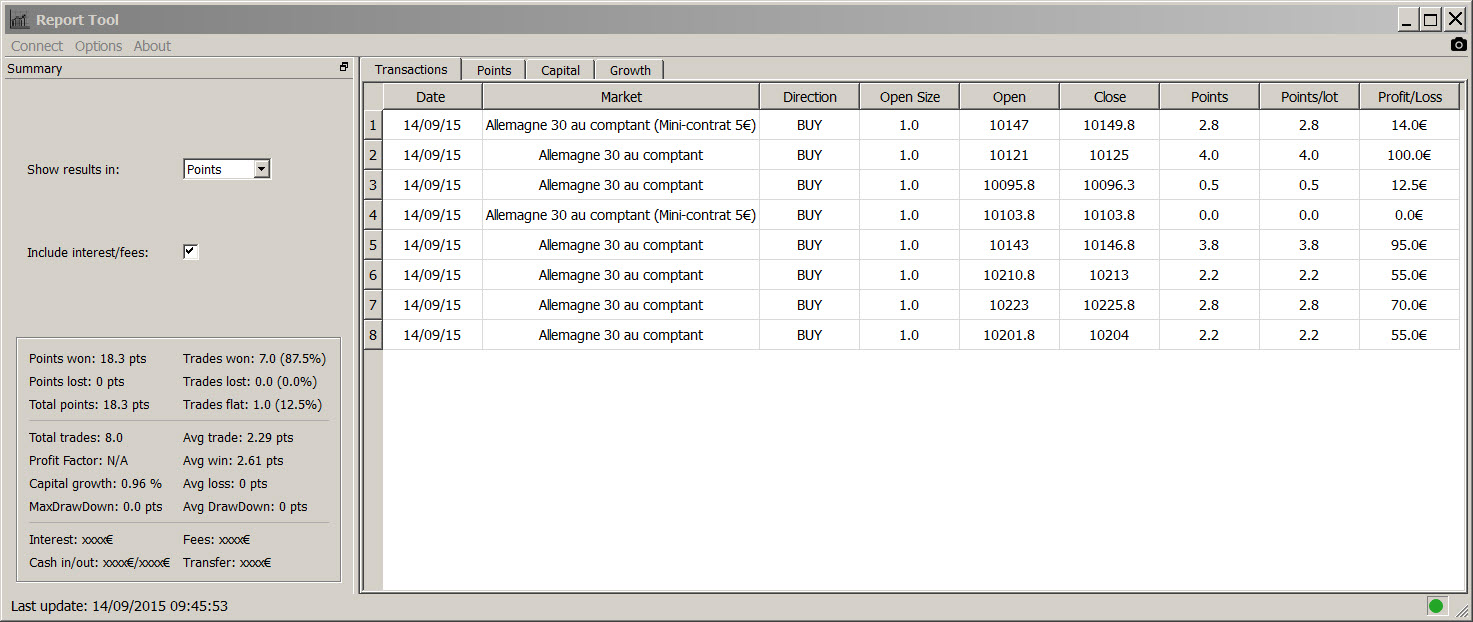Viewport: 1473px width, 622px height.
Task: Click the window resize grip corner
Action: coord(1461,610)
